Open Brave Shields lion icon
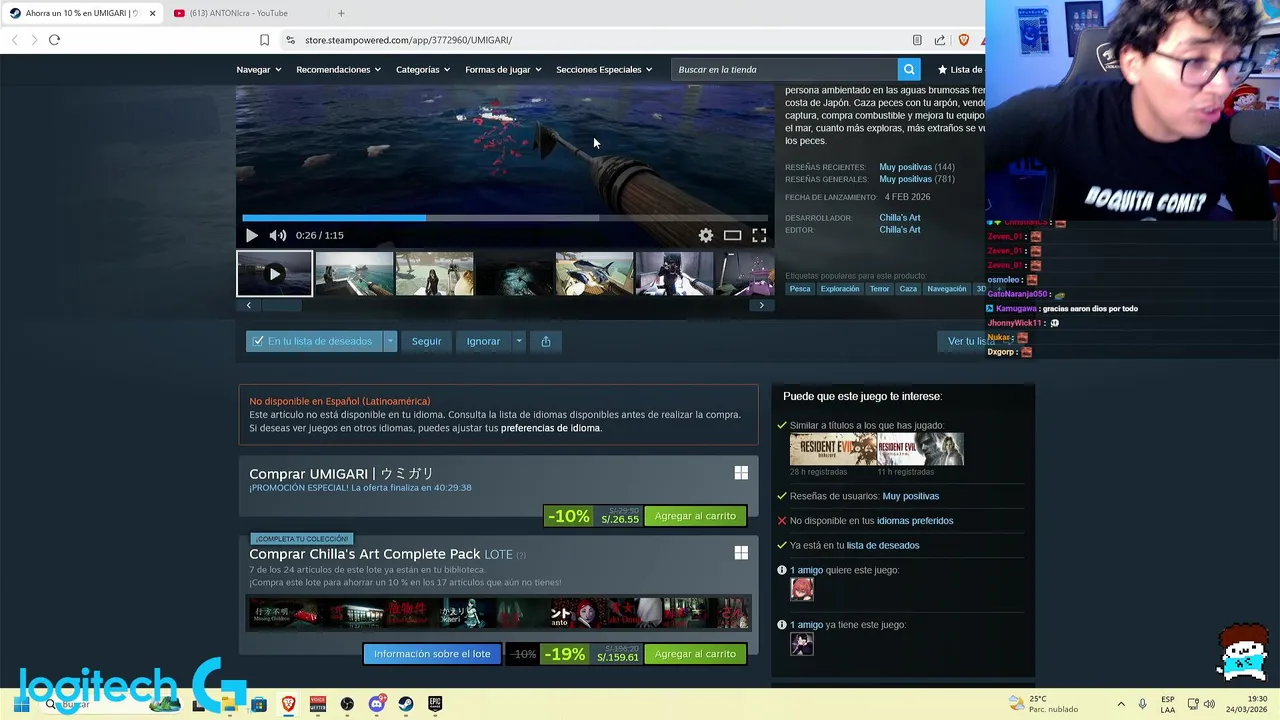The width and height of the screenshot is (1280, 720). 964,40
